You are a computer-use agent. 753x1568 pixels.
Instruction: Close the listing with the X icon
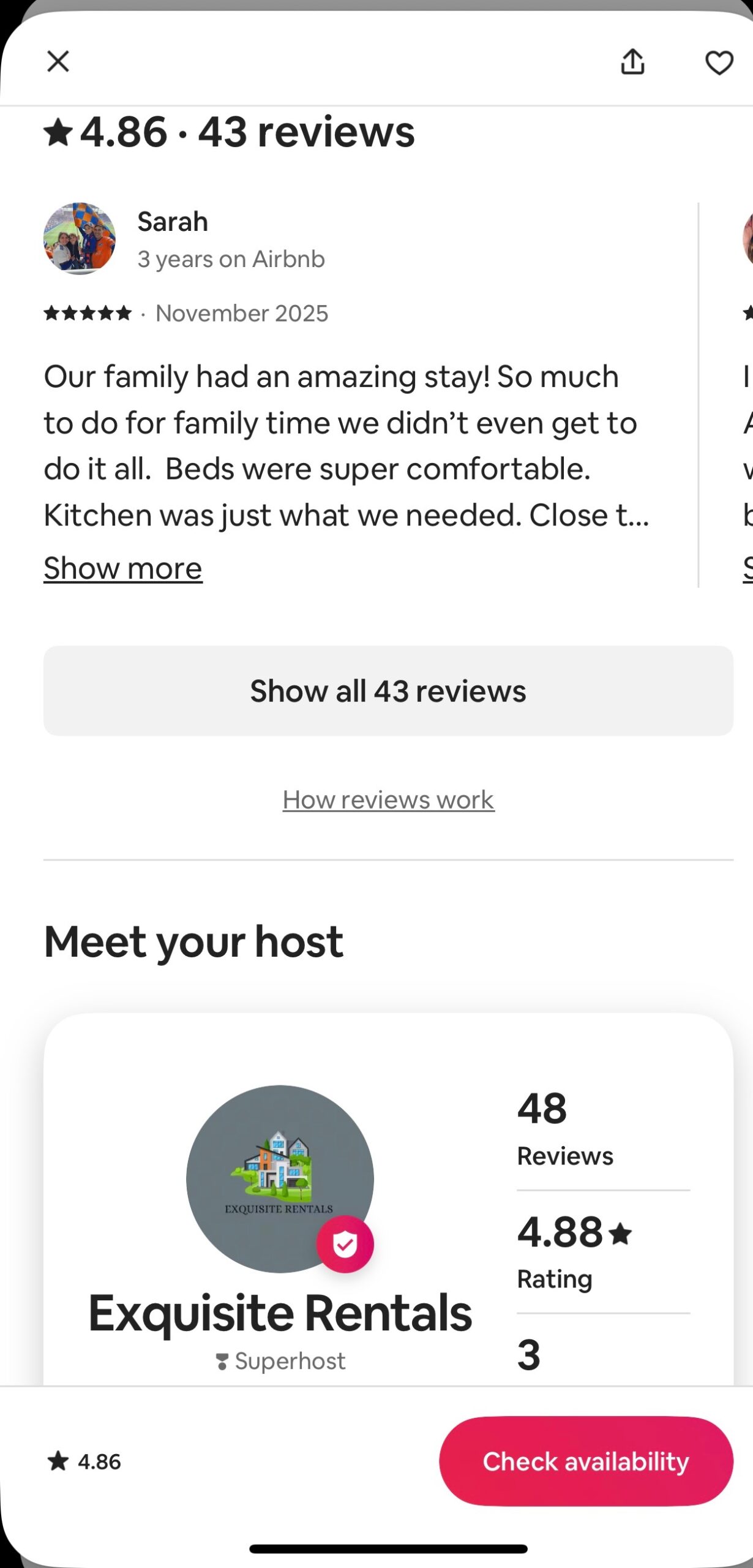click(x=58, y=61)
